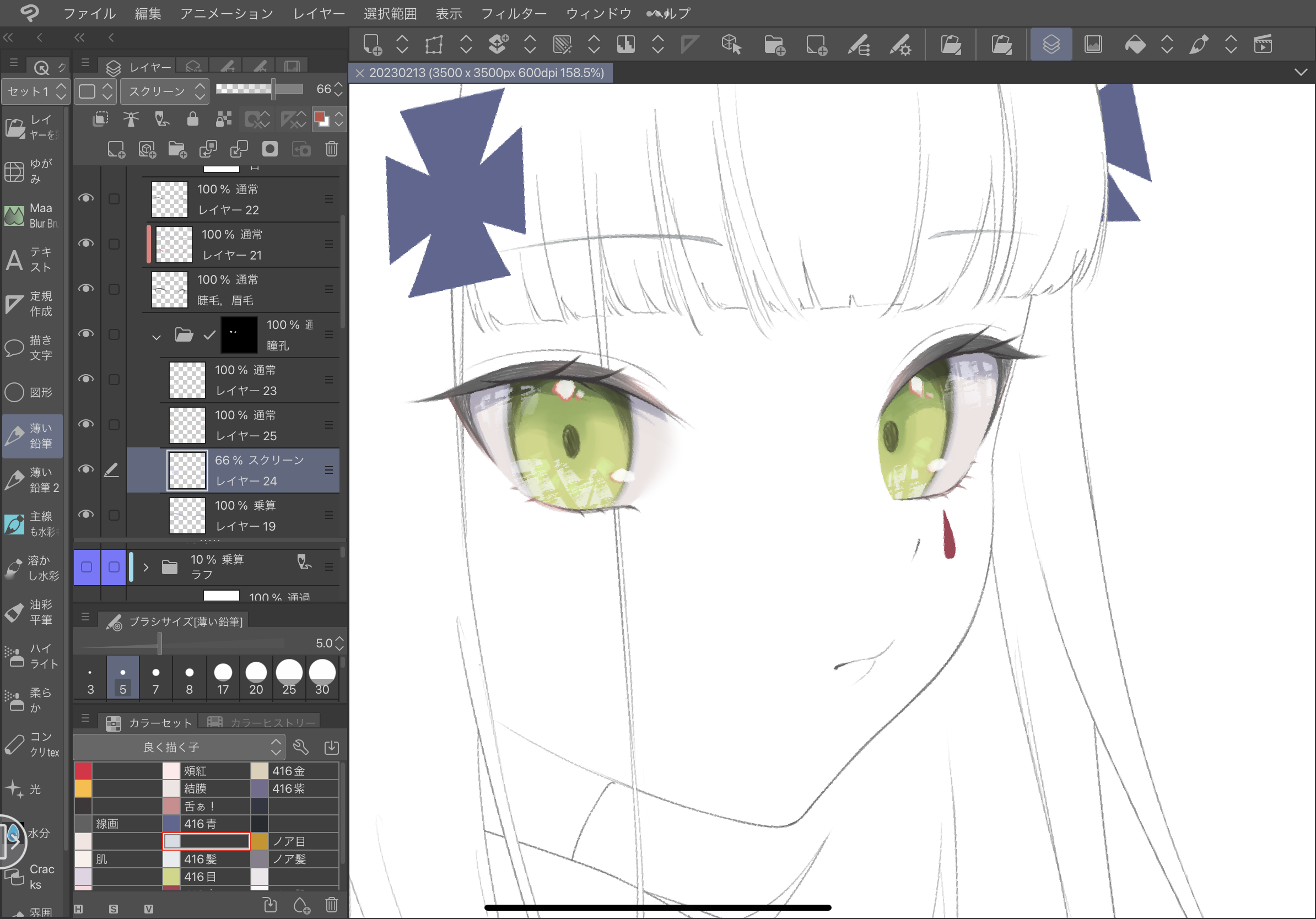
Task: Hide the レイヤー 19 multiply layer
Action: pos(86,515)
